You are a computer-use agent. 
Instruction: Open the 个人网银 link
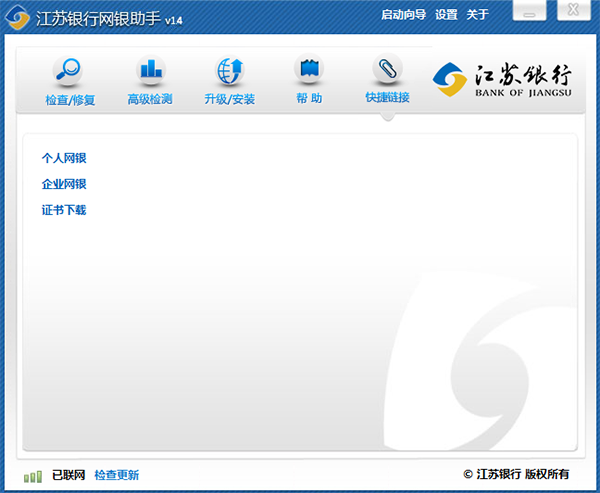(64, 158)
